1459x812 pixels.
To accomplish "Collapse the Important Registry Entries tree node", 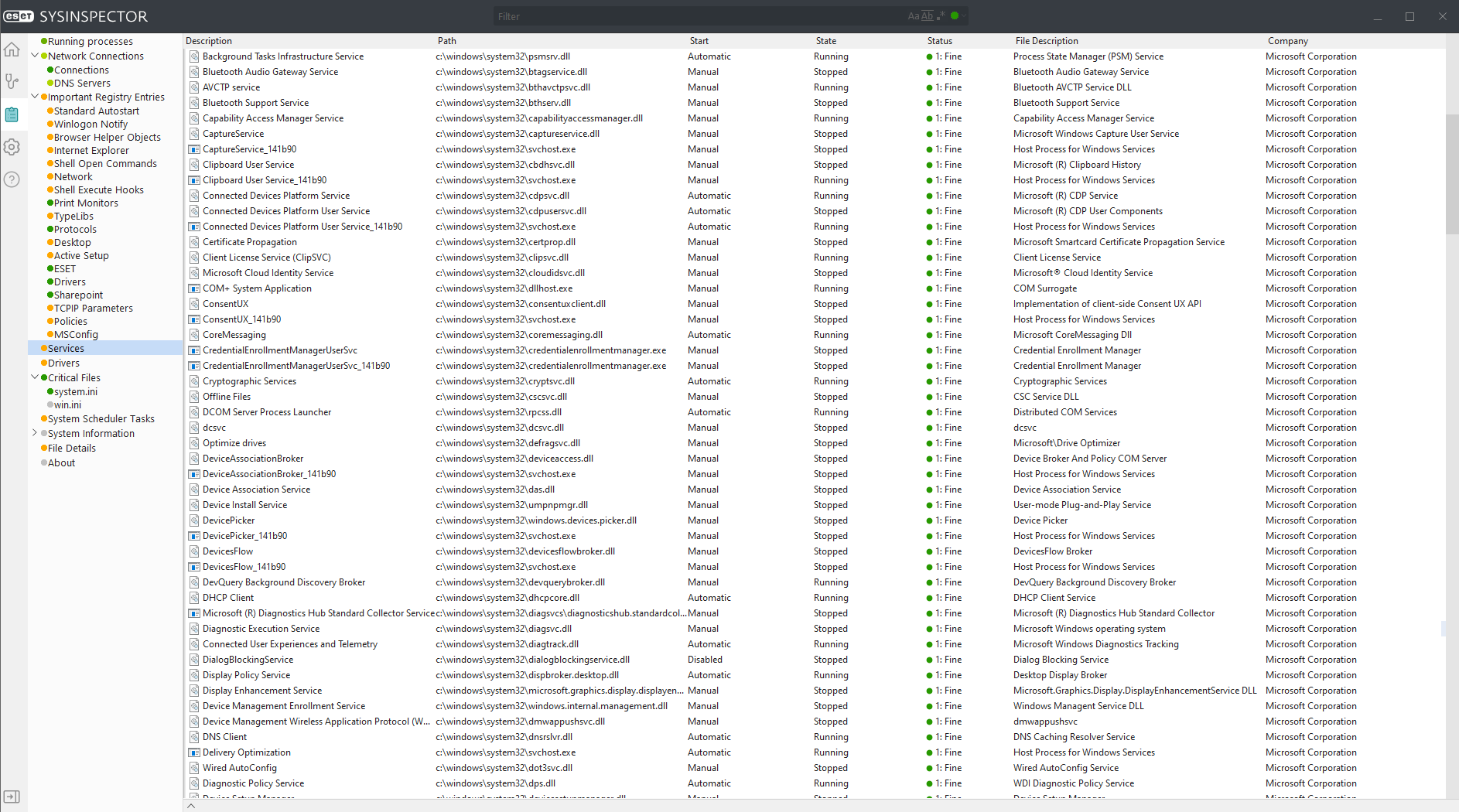I will (34, 97).
